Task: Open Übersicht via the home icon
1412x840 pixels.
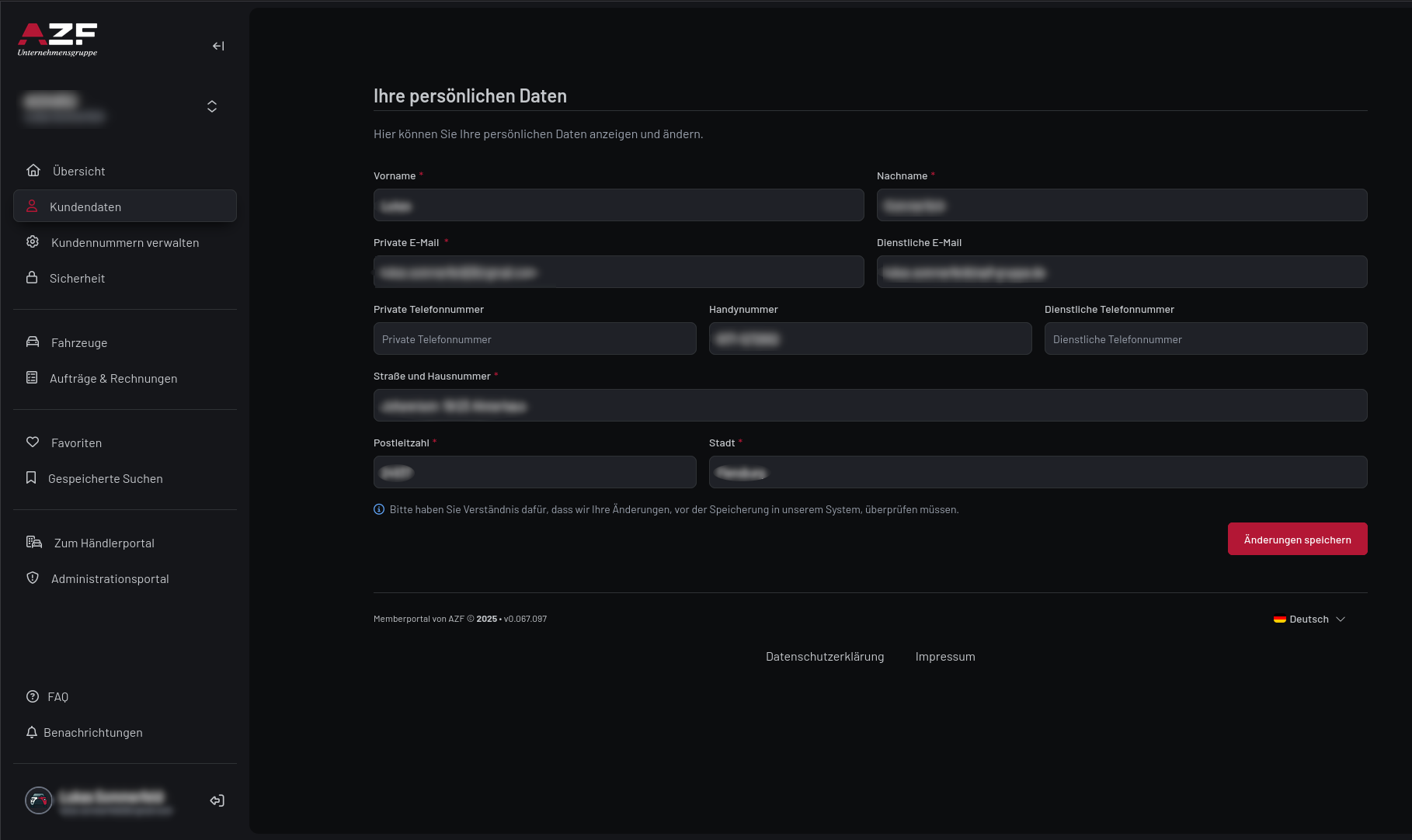Action: tap(33, 171)
